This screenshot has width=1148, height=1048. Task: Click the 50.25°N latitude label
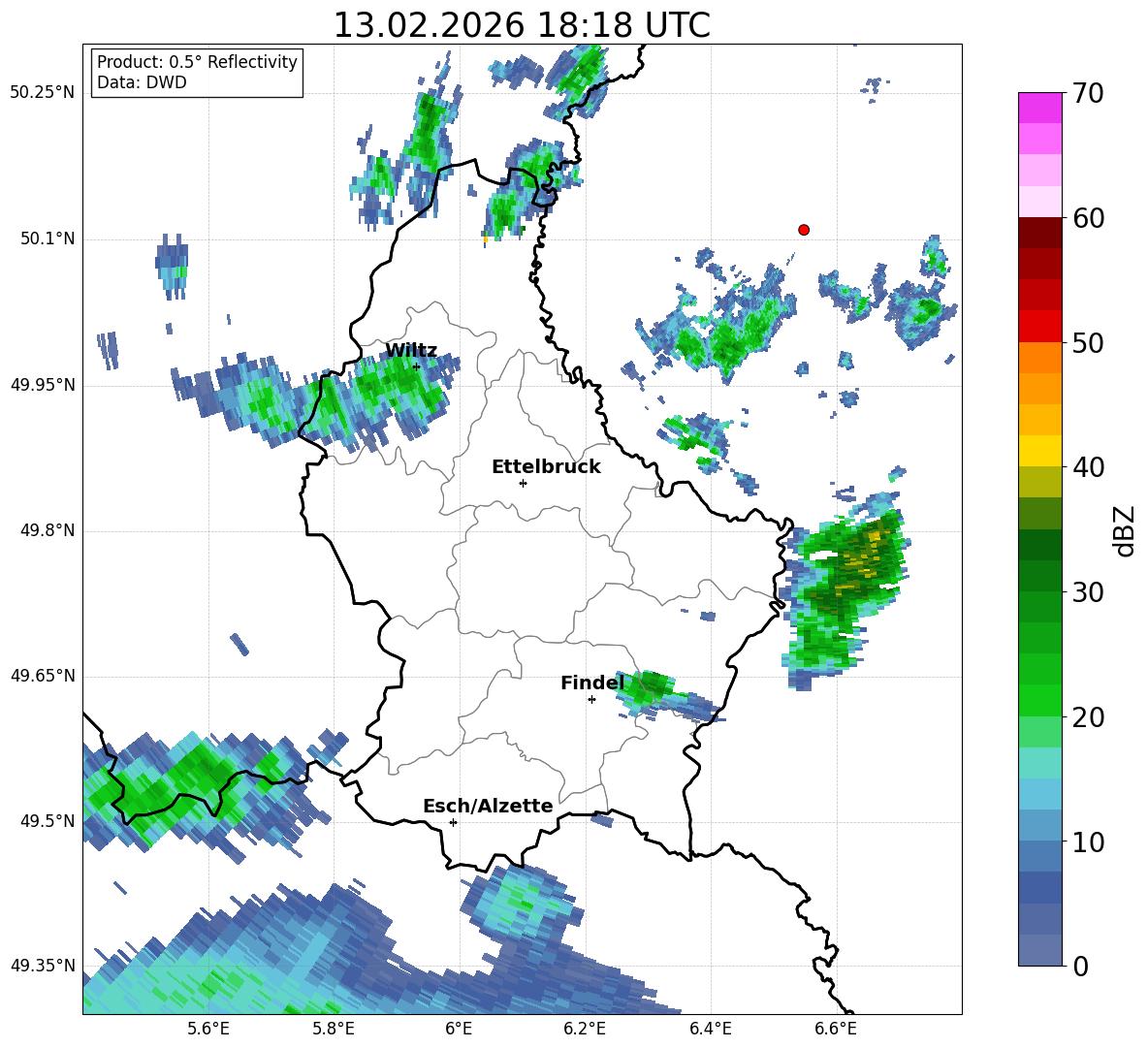click(43, 93)
